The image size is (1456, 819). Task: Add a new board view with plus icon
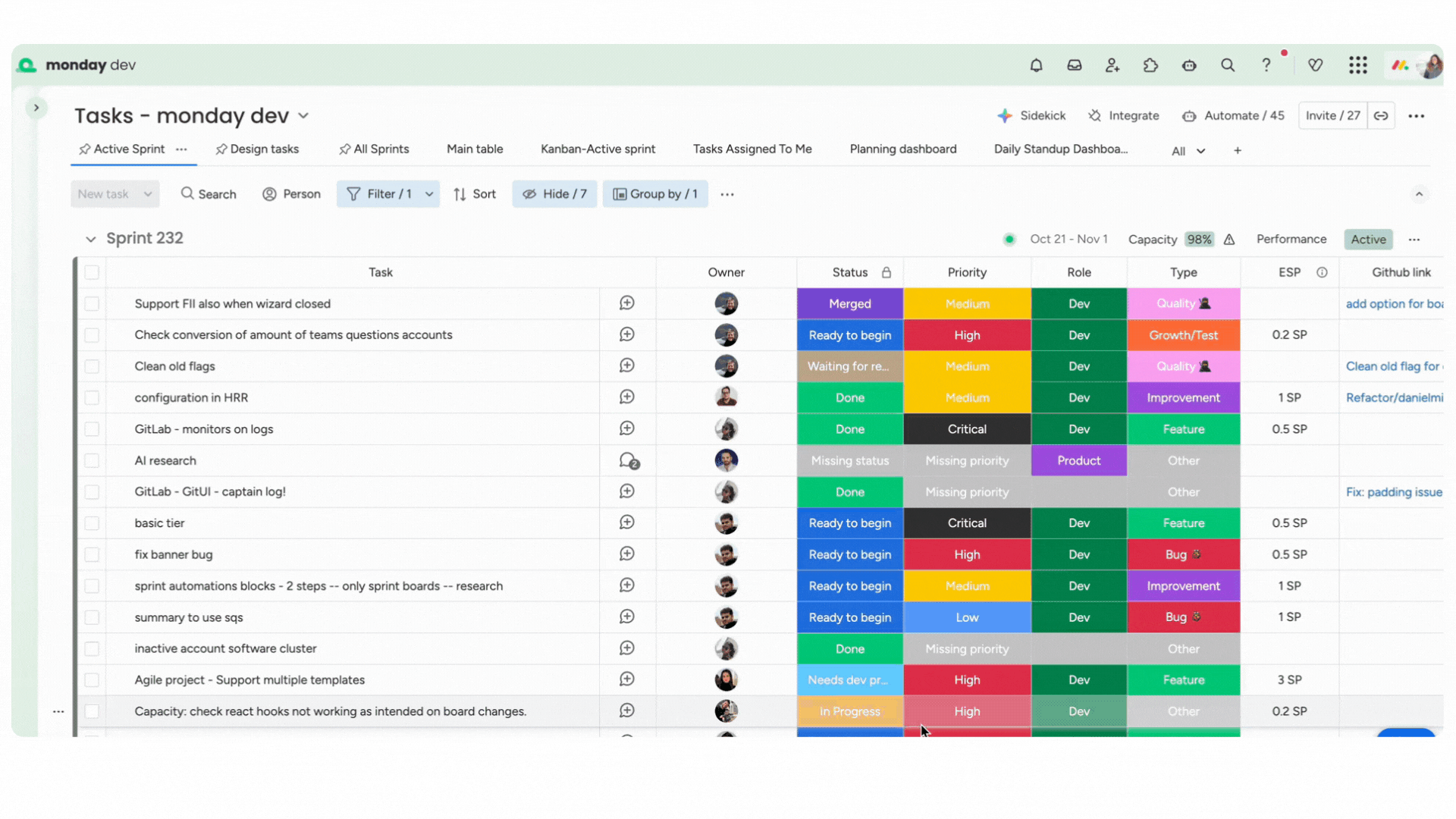(x=1238, y=150)
